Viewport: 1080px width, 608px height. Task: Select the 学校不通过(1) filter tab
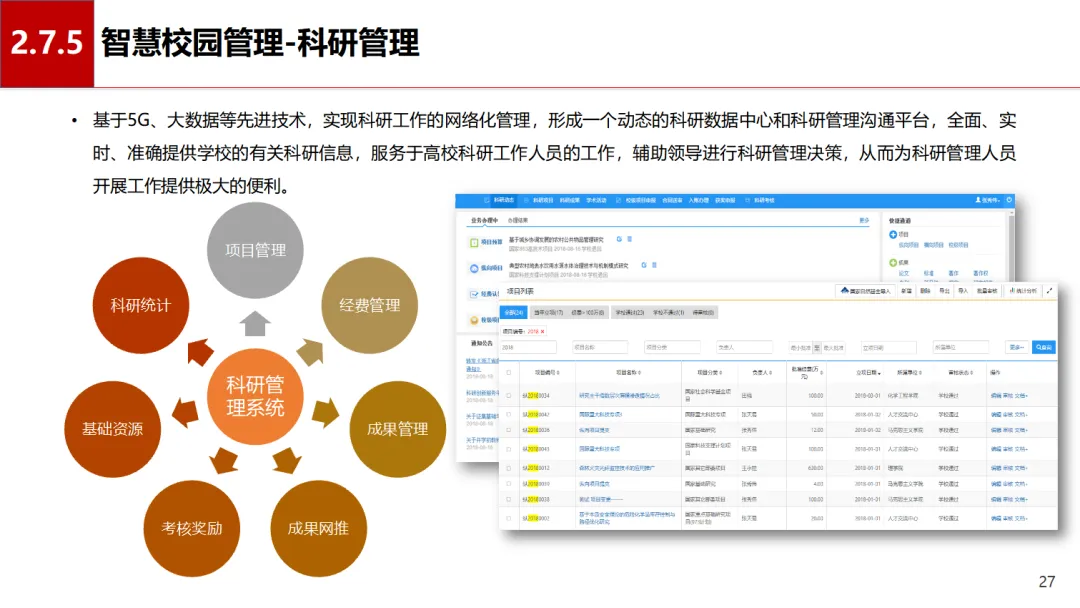[x=668, y=313]
